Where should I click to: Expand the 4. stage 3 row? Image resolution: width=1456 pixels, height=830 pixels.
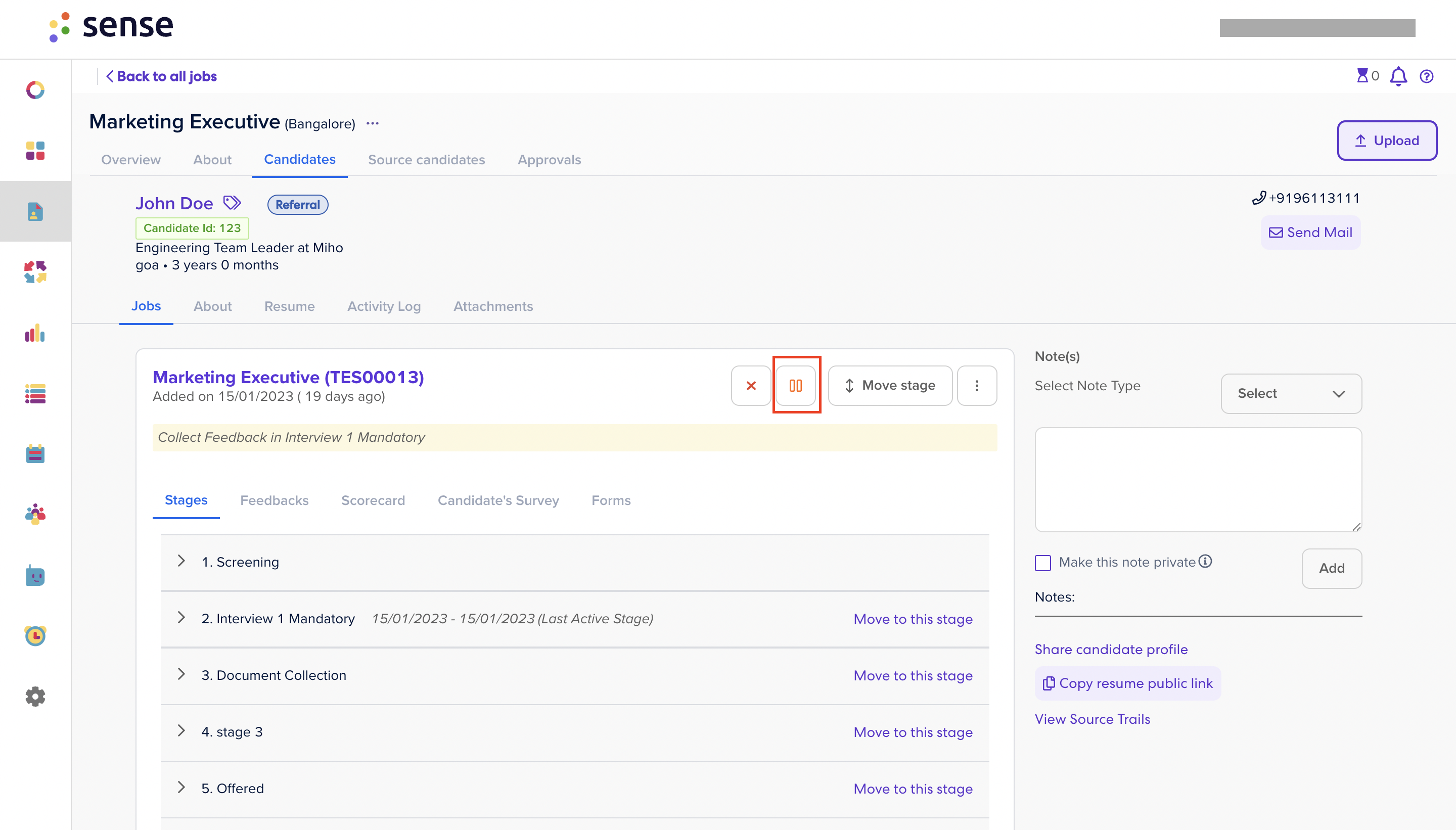point(181,730)
